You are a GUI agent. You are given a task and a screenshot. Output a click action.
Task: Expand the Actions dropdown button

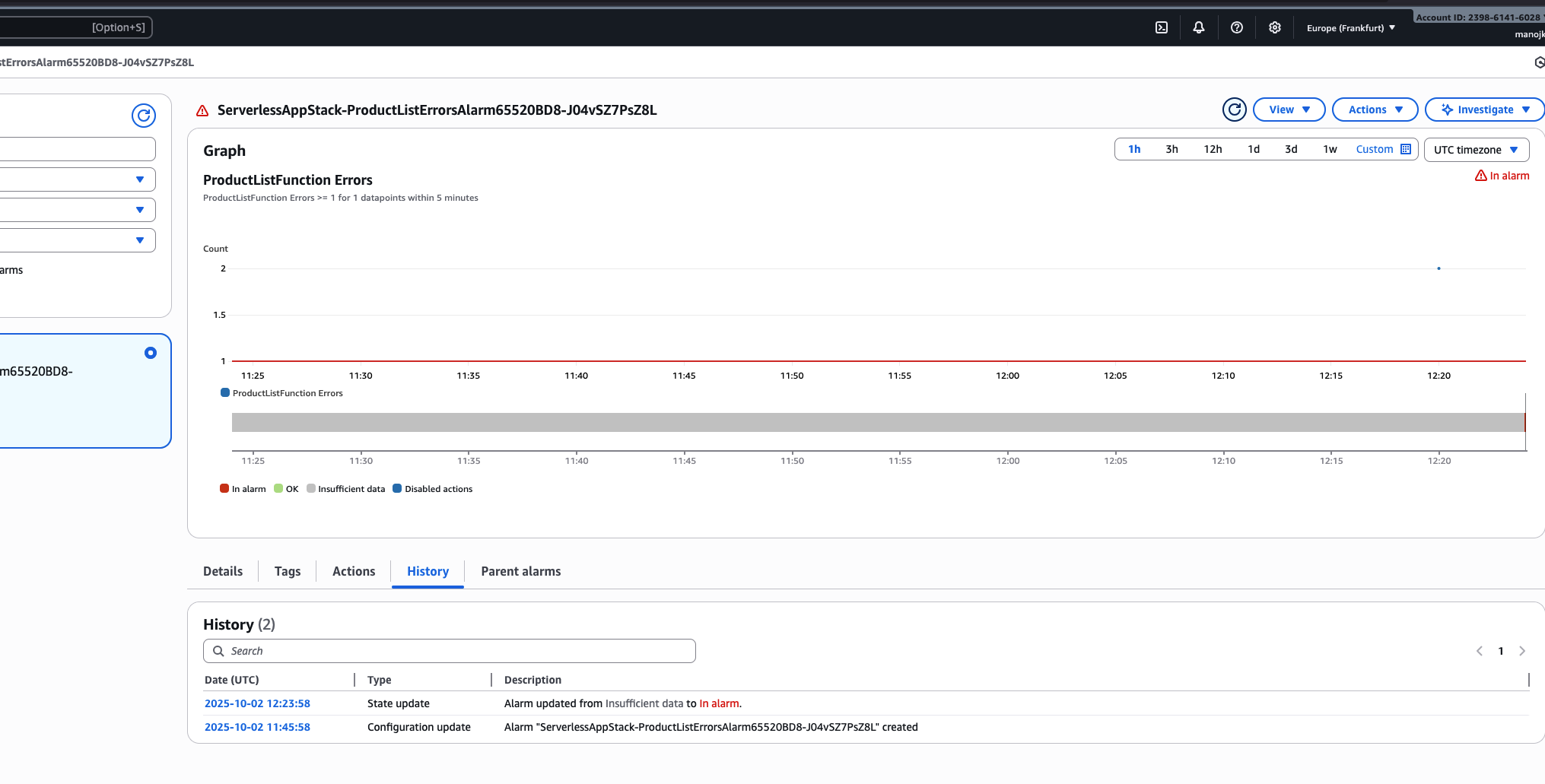(1375, 110)
